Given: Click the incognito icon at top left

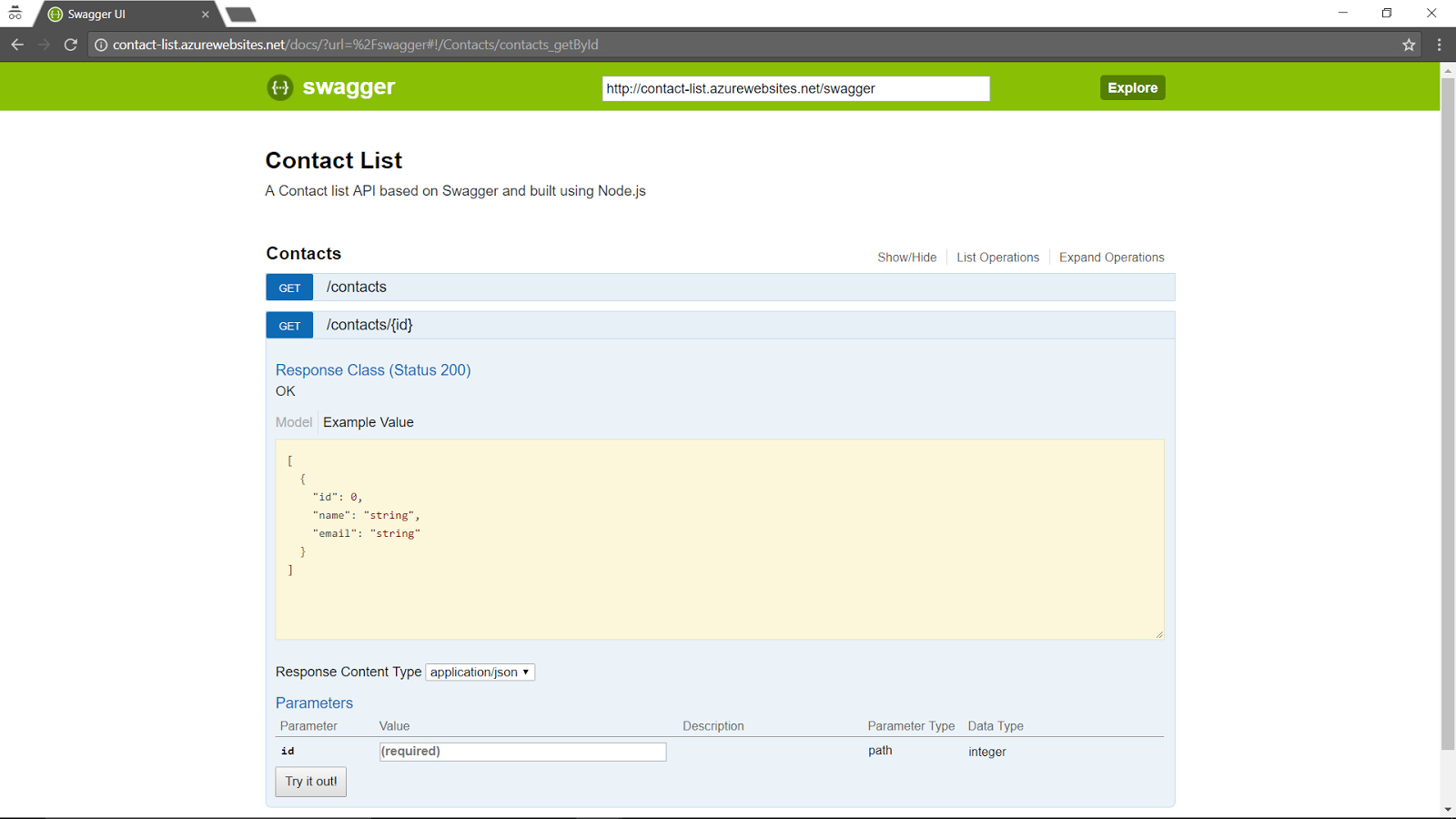Looking at the screenshot, I should [15, 14].
